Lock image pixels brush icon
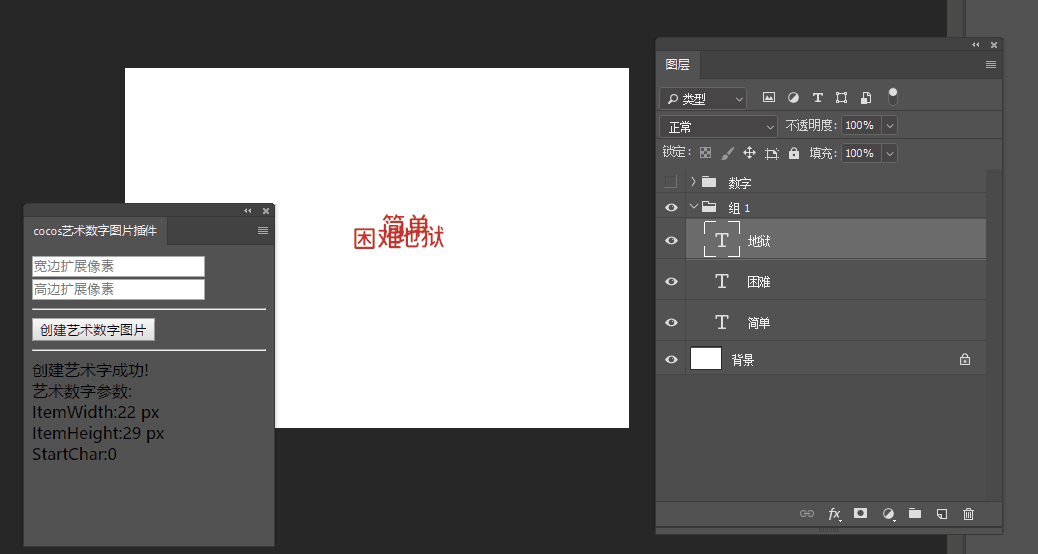This screenshot has width=1038, height=554. 728,153
